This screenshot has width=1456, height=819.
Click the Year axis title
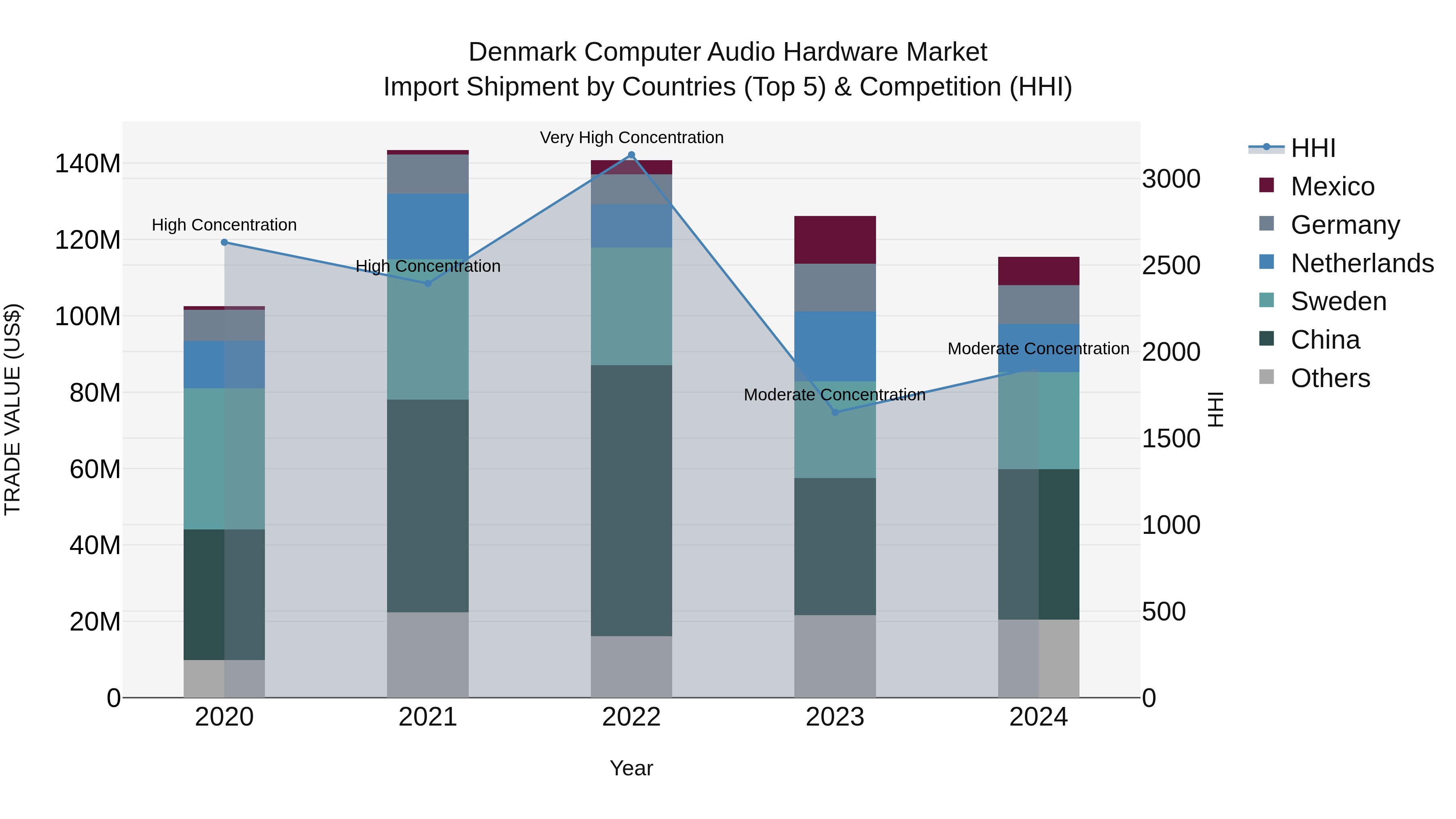(631, 768)
